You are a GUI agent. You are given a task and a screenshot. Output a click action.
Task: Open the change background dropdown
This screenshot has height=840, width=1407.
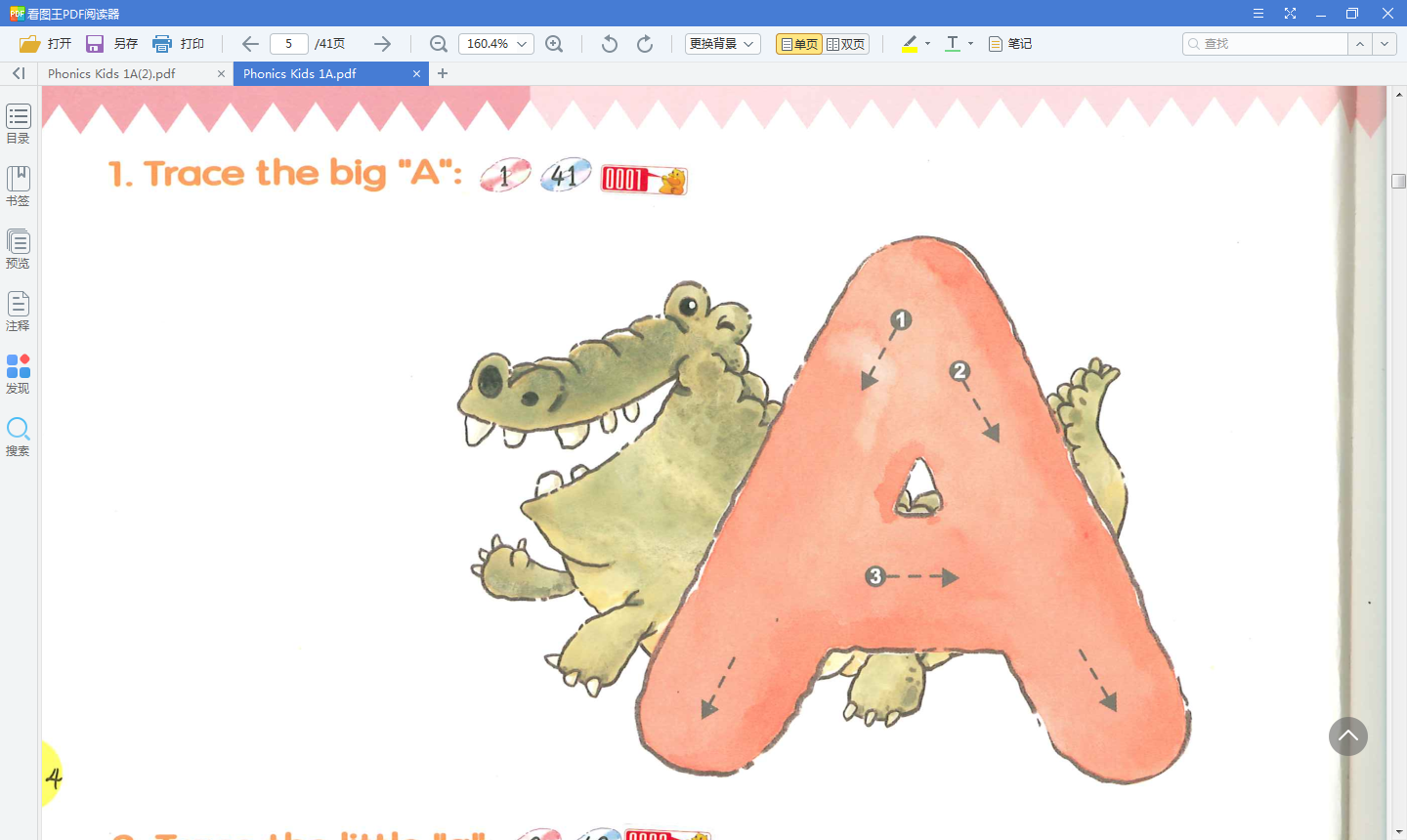(722, 44)
